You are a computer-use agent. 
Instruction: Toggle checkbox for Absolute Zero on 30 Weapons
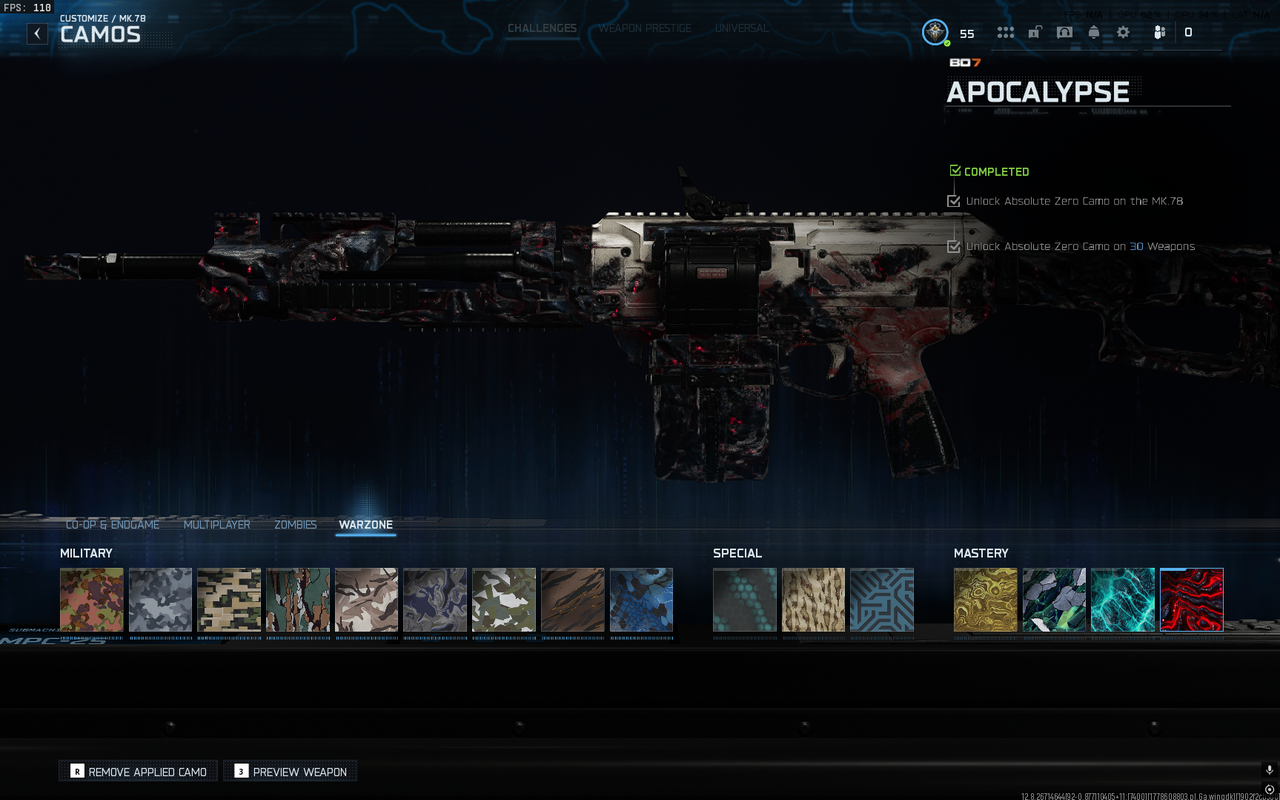pyautogui.click(x=954, y=246)
